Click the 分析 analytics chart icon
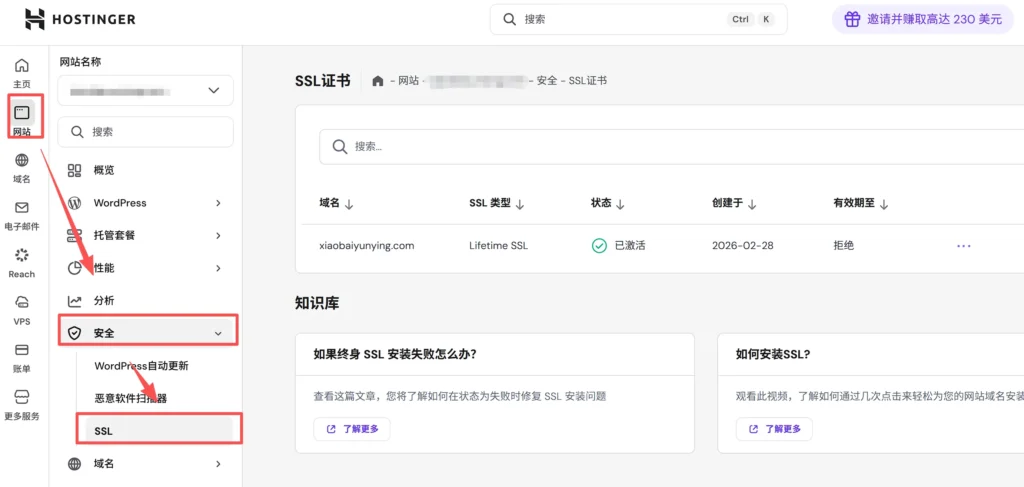Screen dimensions: 1024x487 click(74, 301)
